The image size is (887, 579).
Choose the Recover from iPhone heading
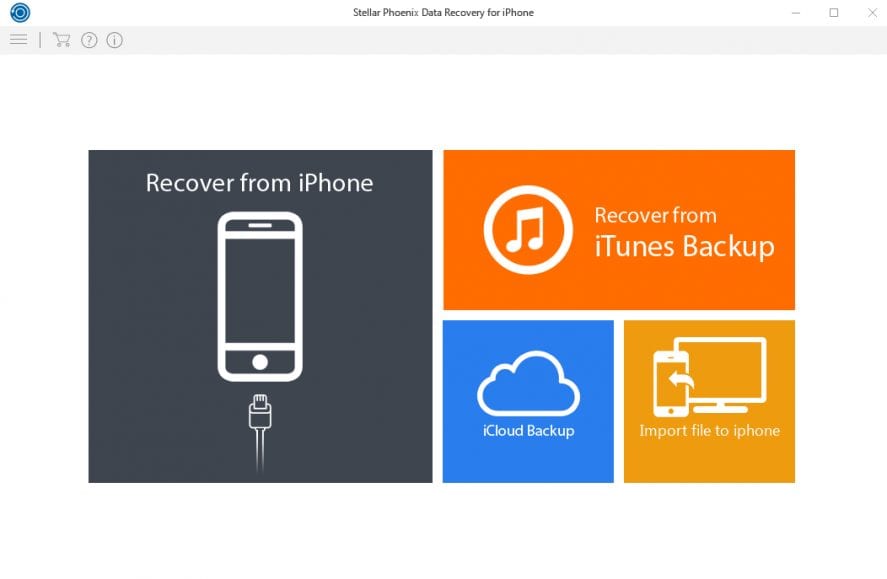[x=259, y=183]
